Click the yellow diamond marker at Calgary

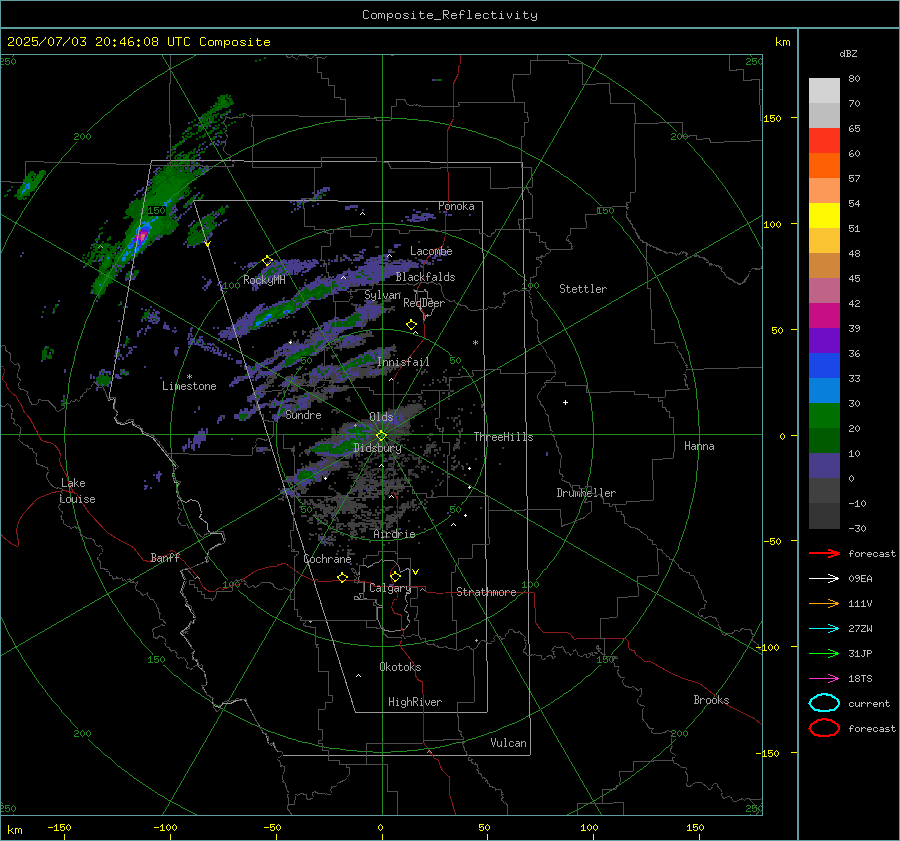[x=395, y=576]
